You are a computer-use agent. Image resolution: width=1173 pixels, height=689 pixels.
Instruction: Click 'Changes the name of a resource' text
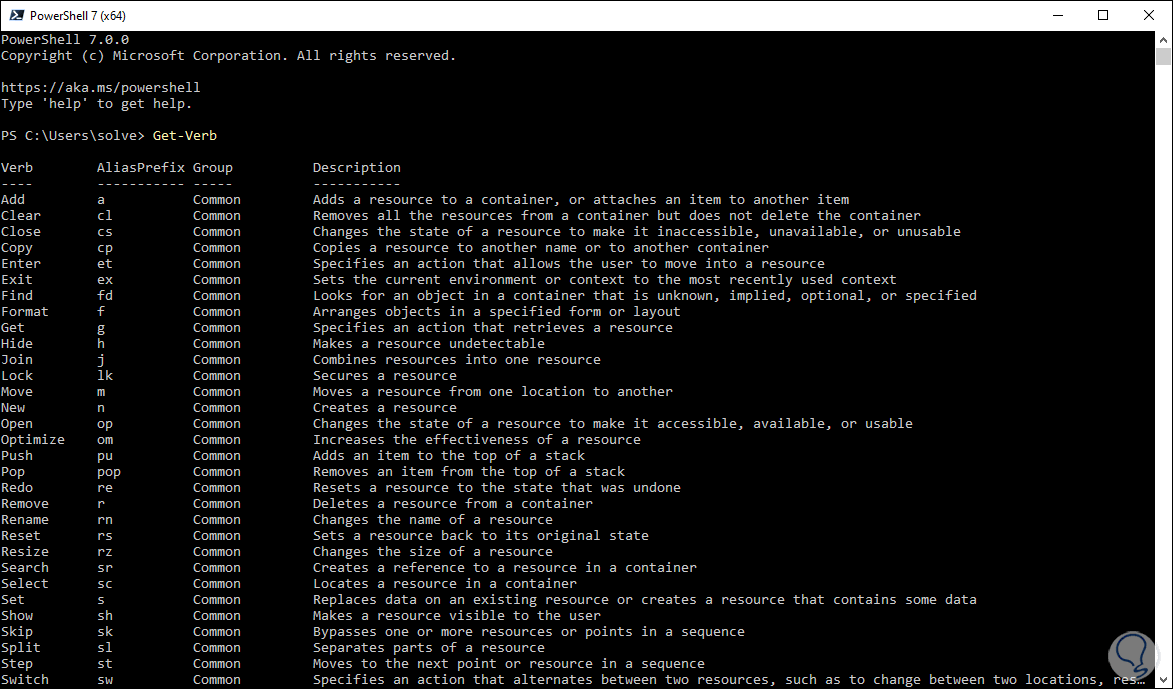(432, 520)
